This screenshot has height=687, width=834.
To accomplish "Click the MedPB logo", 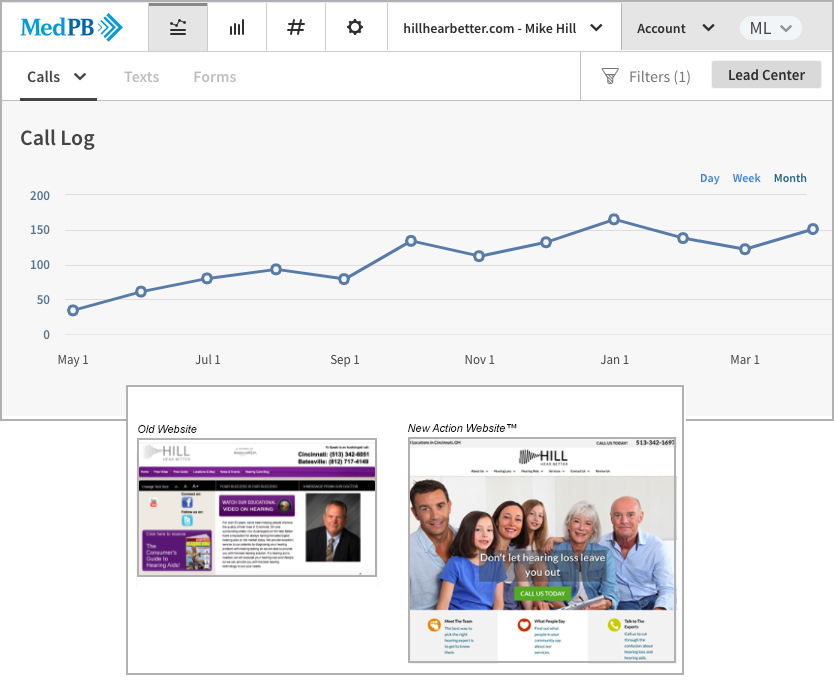I will coord(71,27).
